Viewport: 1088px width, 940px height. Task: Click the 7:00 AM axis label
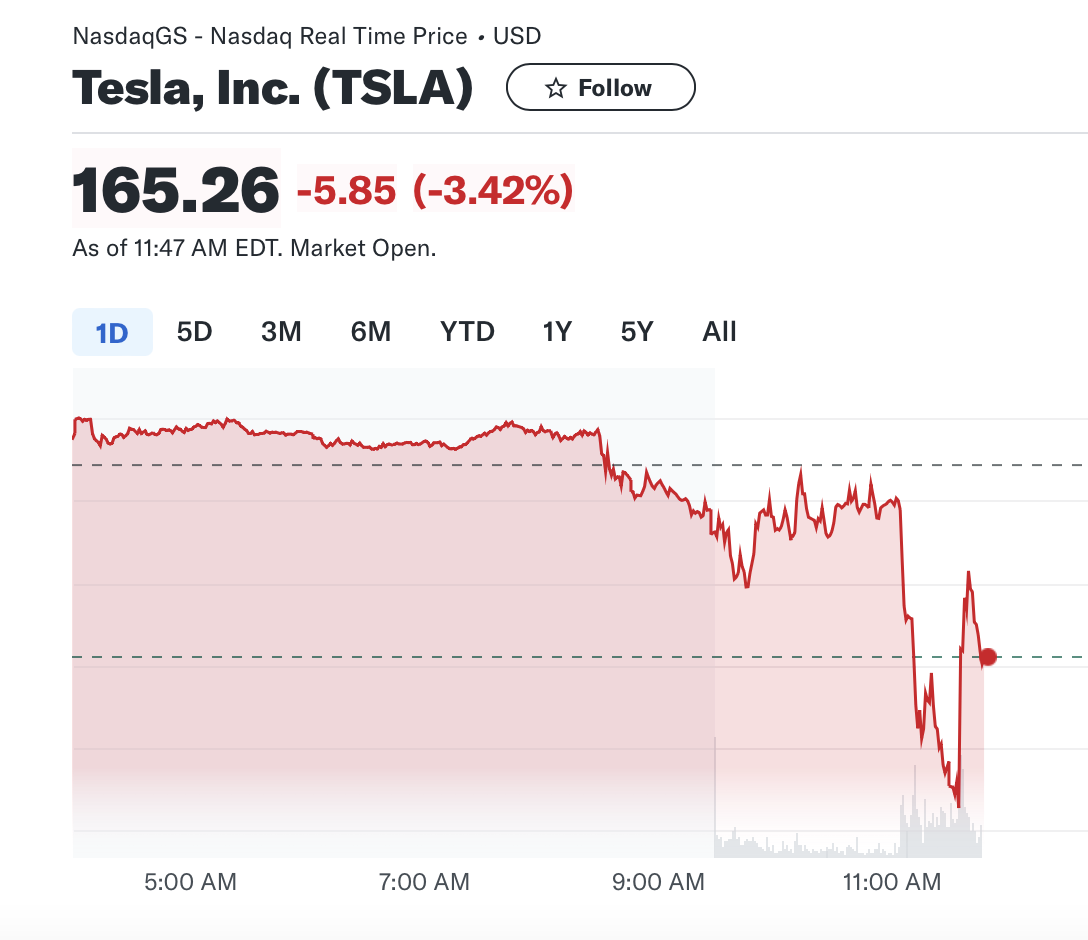pos(423,882)
